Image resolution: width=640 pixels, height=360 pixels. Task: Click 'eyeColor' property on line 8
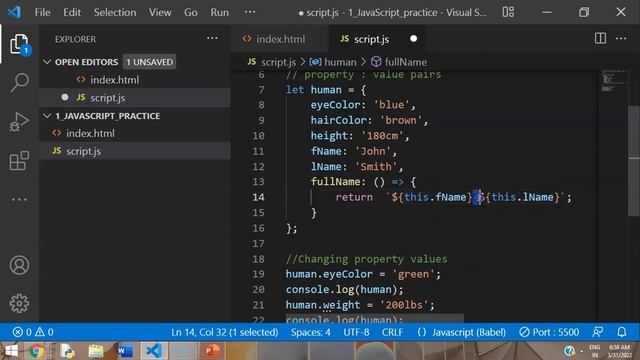336,105
